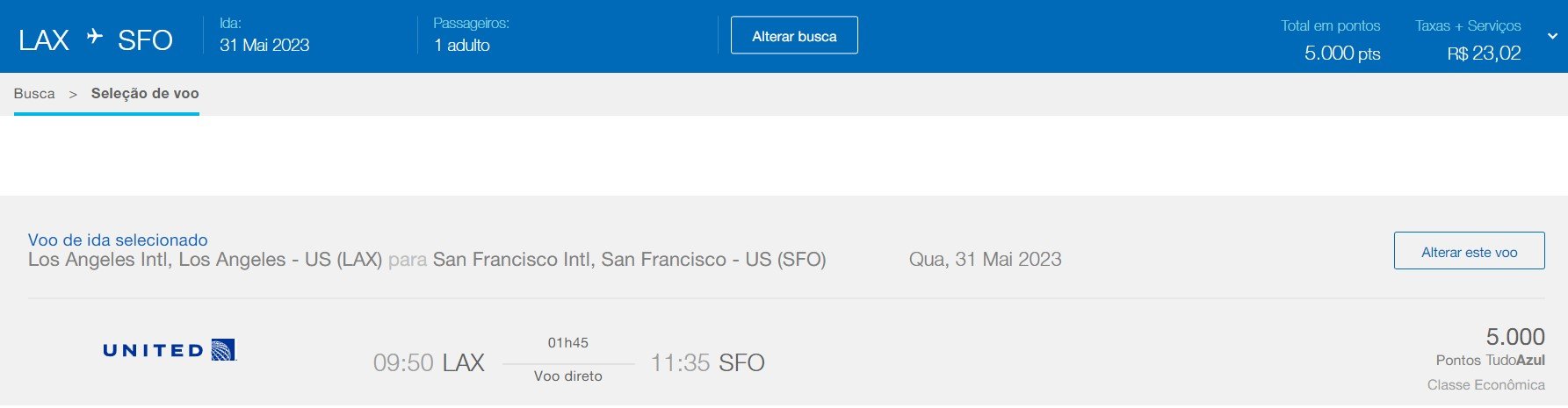Click the airplane icon between LAX and SFO
The height and width of the screenshot is (408, 1568).
(94, 37)
